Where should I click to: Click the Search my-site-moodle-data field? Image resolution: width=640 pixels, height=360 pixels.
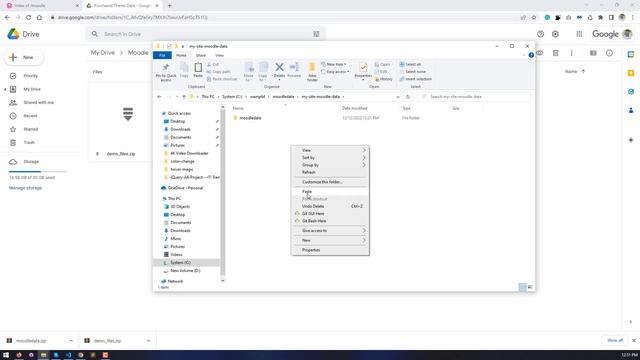point(475,97)
